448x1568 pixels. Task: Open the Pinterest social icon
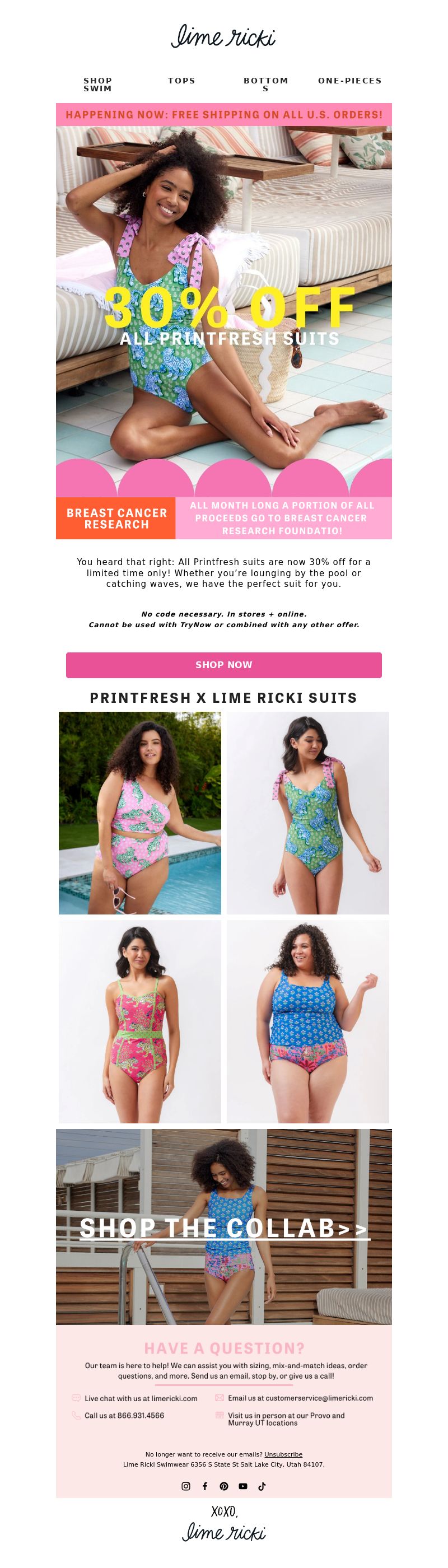pos(224,1486)
